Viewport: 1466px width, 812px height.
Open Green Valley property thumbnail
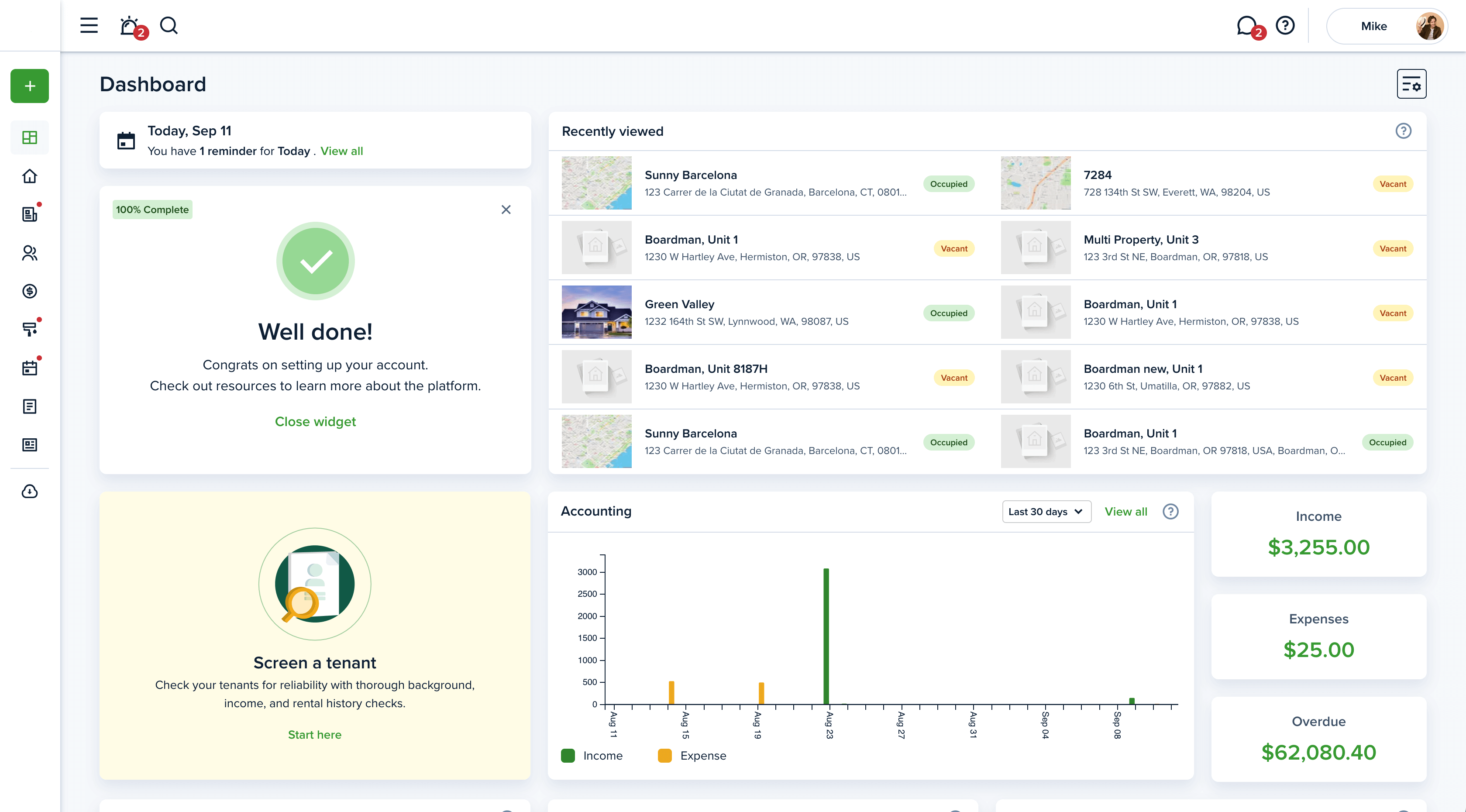pos(596,313)
